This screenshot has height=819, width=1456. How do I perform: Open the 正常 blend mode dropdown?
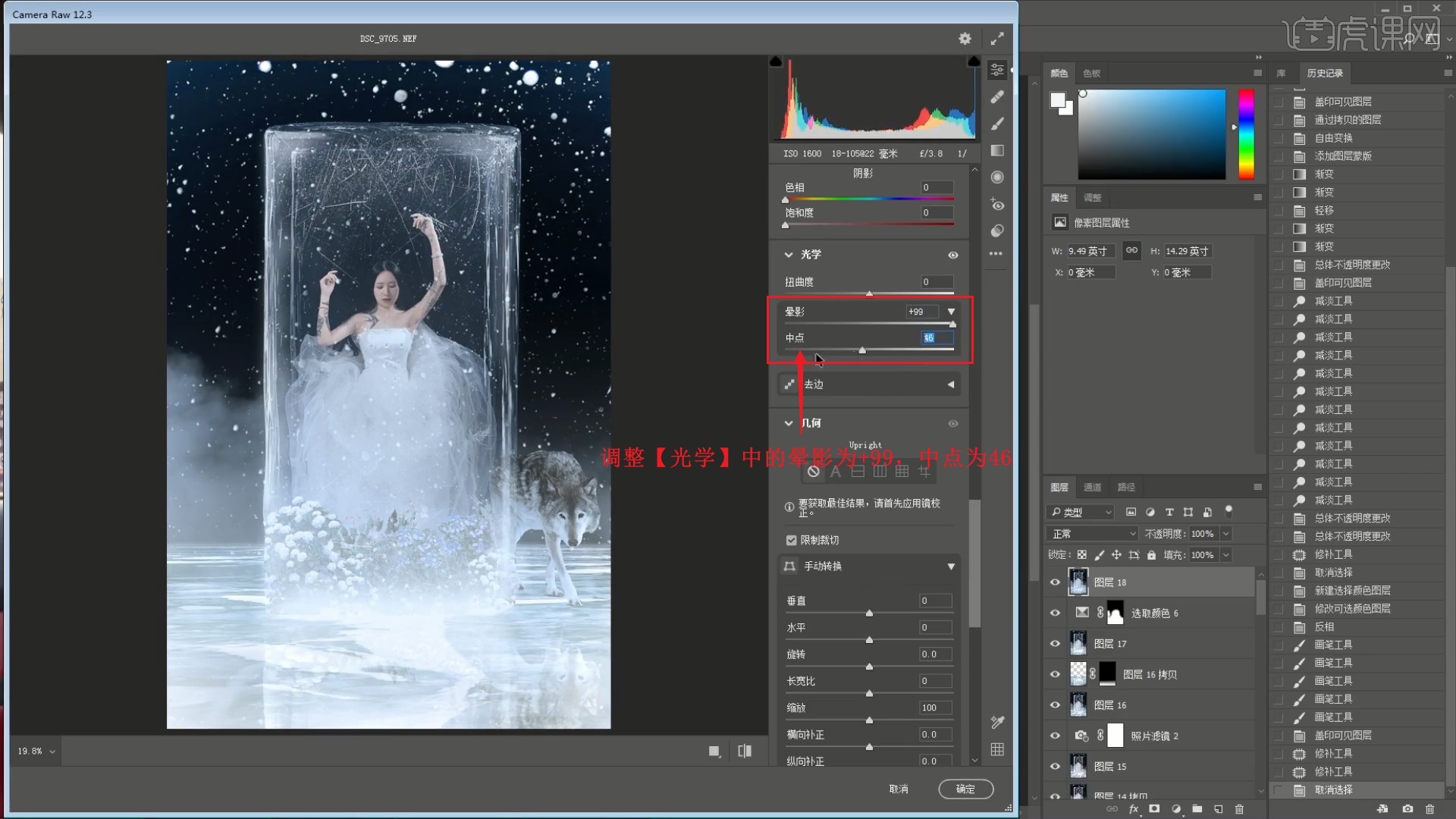pyautogui.click(x=1092, y=534)
